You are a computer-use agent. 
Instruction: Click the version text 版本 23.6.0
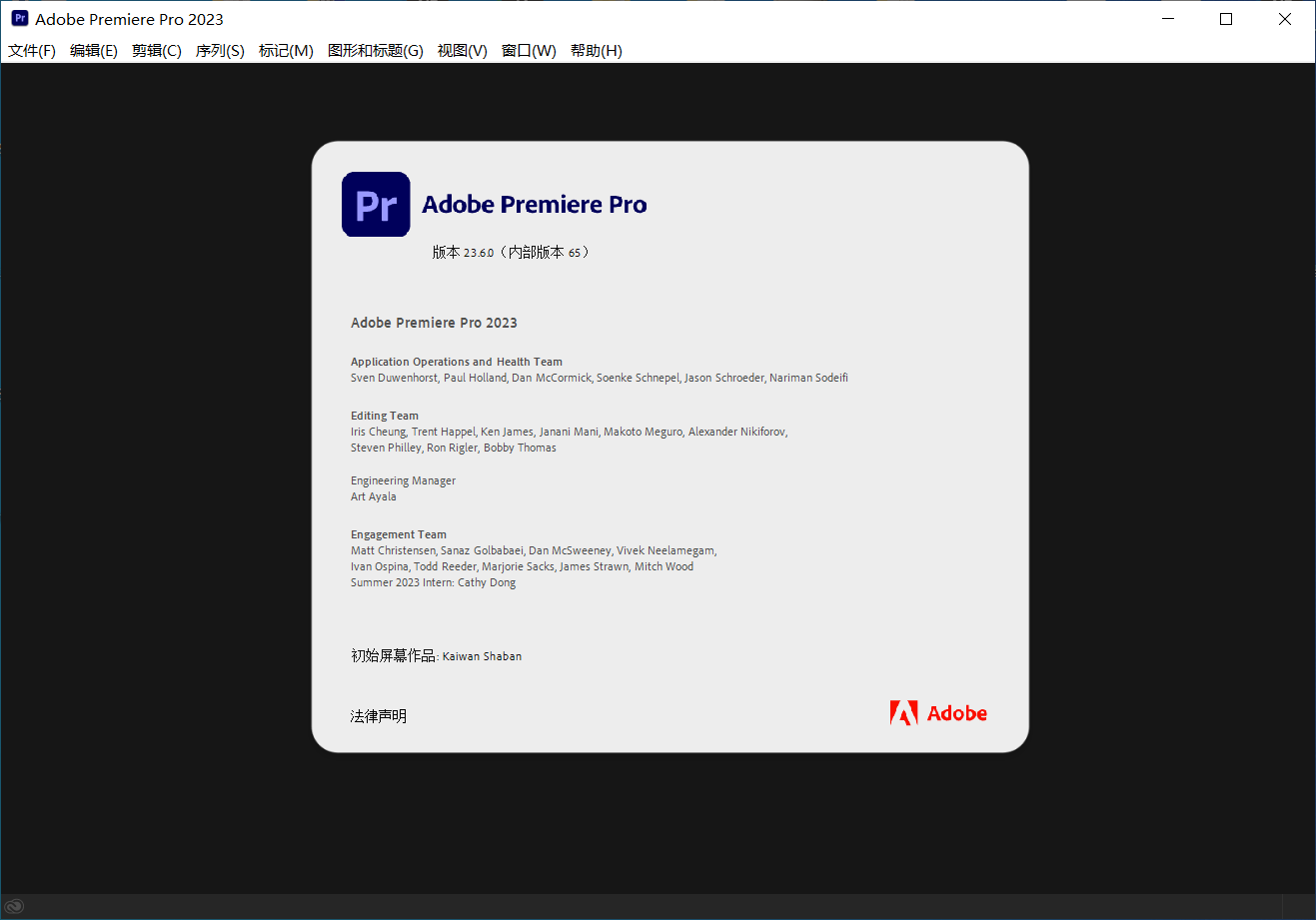click(512, 253)
